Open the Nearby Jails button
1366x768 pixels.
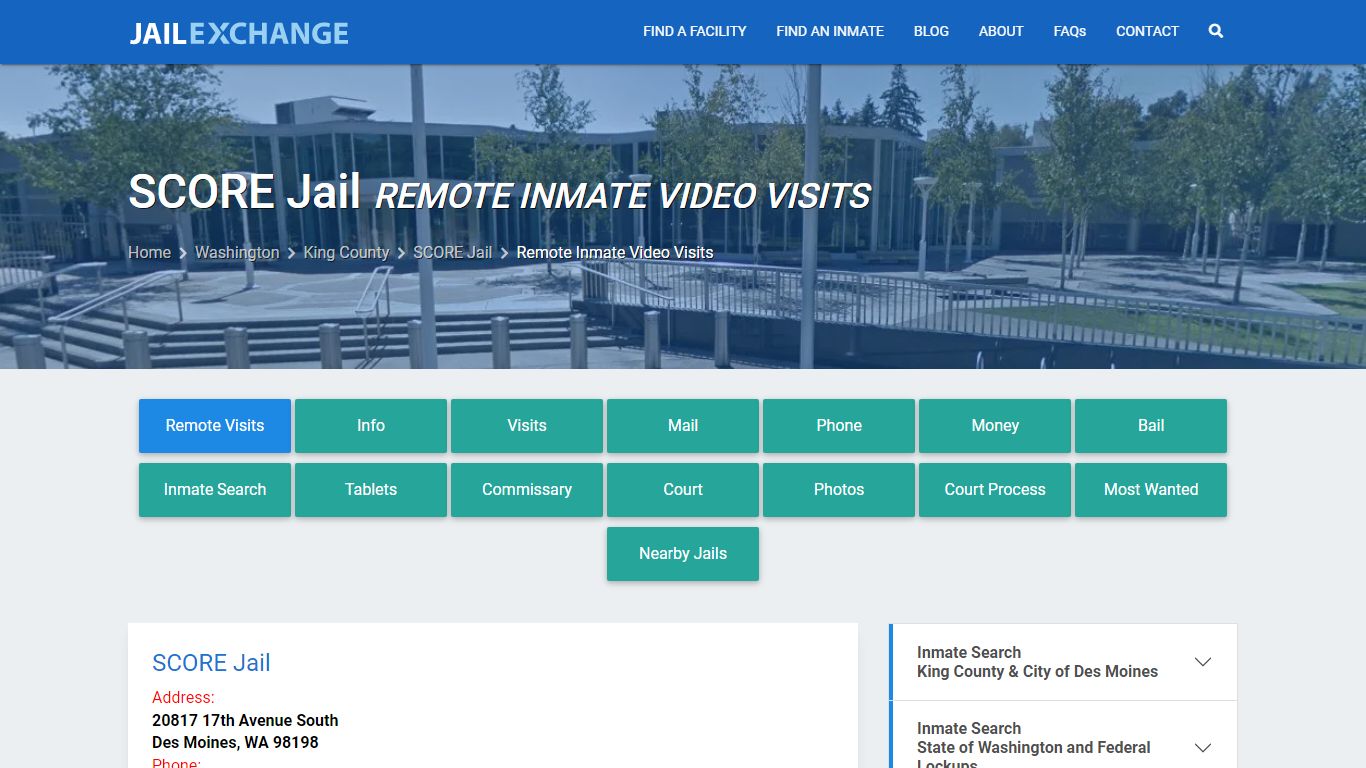[683, 554]
